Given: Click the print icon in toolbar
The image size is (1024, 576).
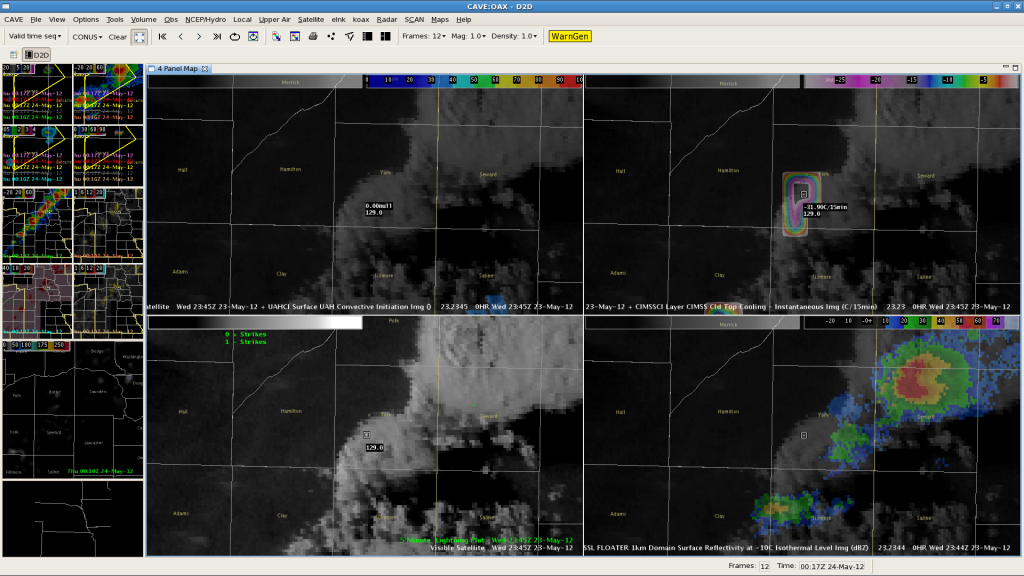Looking at the screenshot, I should click(x=313, y=36).
